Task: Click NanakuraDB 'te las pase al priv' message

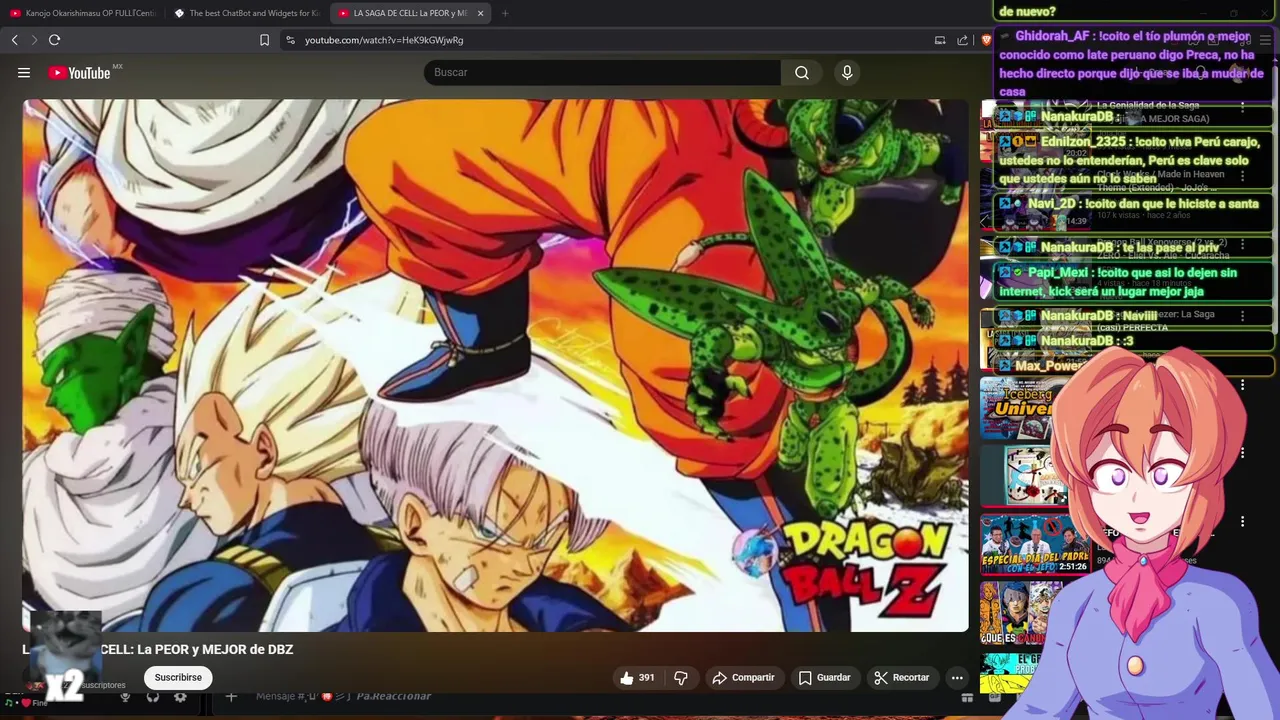Action: coord(1132,247)
